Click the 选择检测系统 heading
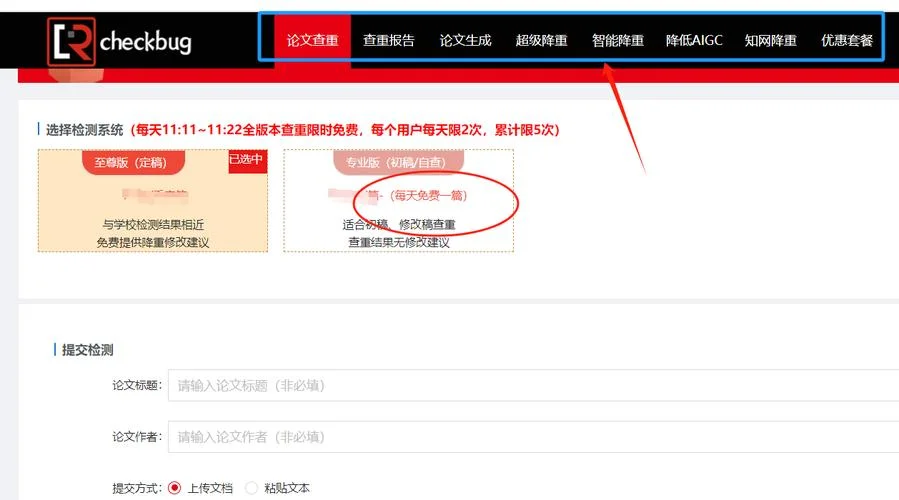 coord(84,130)
